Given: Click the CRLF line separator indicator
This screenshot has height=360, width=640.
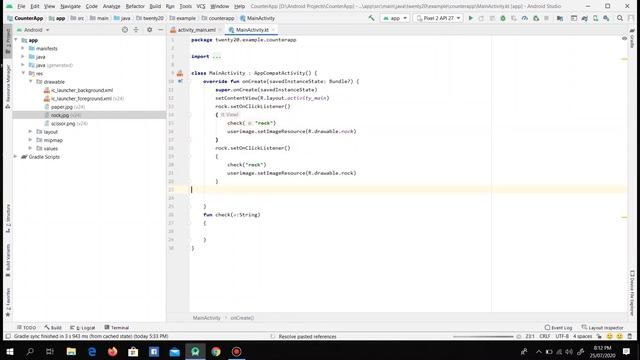Looking at the screenshot, I should pos(544,336).
